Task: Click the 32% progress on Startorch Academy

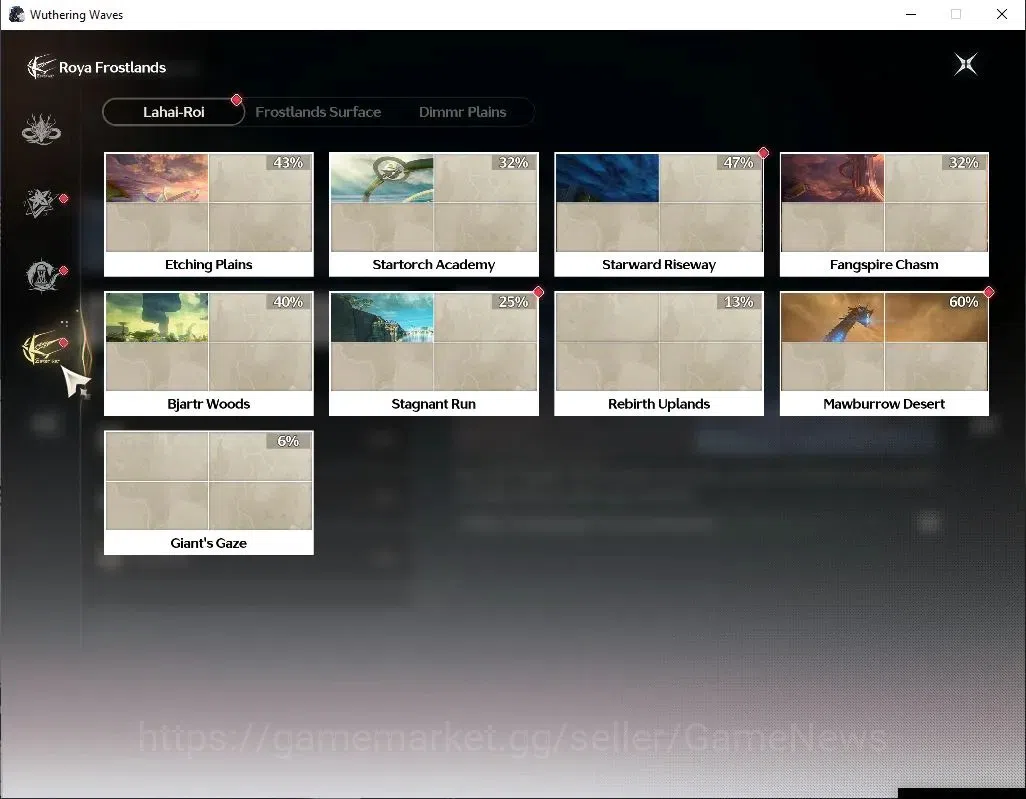Action: coord(513,162)
